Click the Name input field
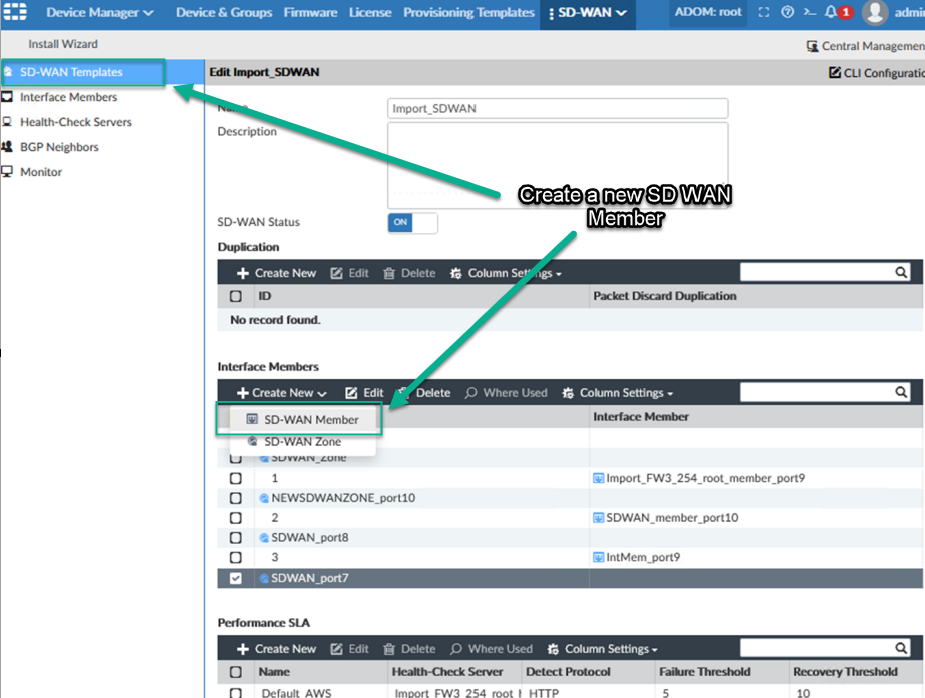The image size is (925, 698). (x=557, y=108)
